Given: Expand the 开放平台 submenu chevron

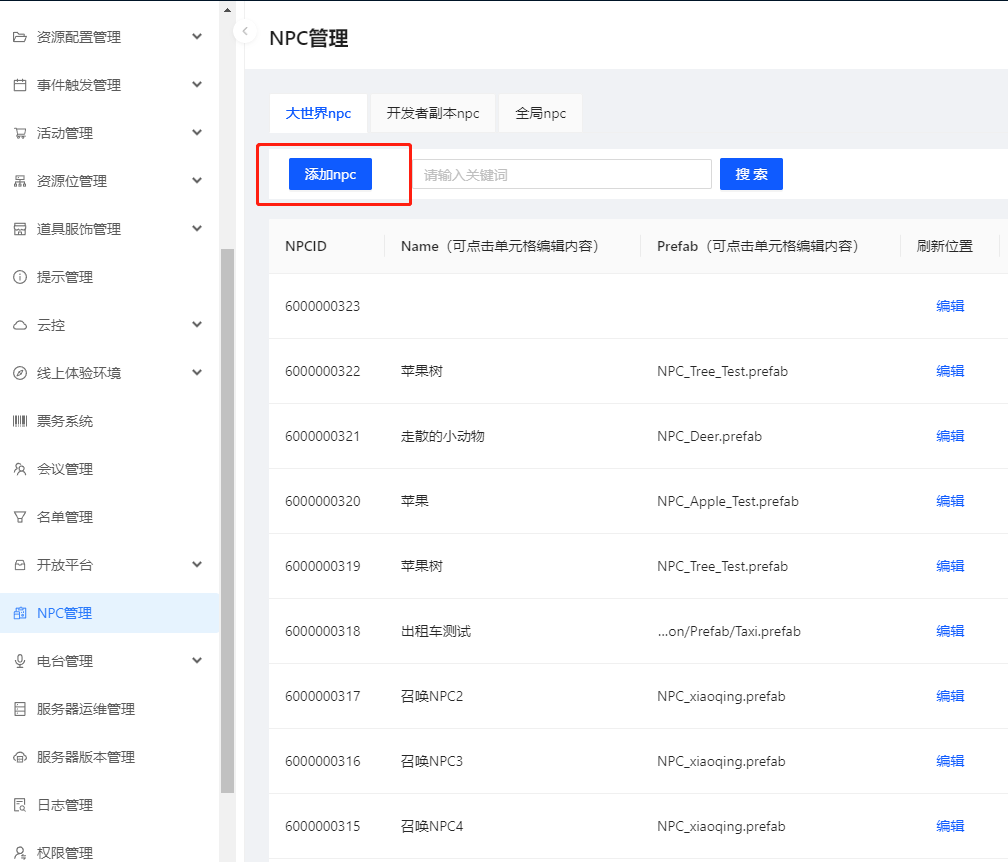Looking at the screenshot, I should click(197, 565).
